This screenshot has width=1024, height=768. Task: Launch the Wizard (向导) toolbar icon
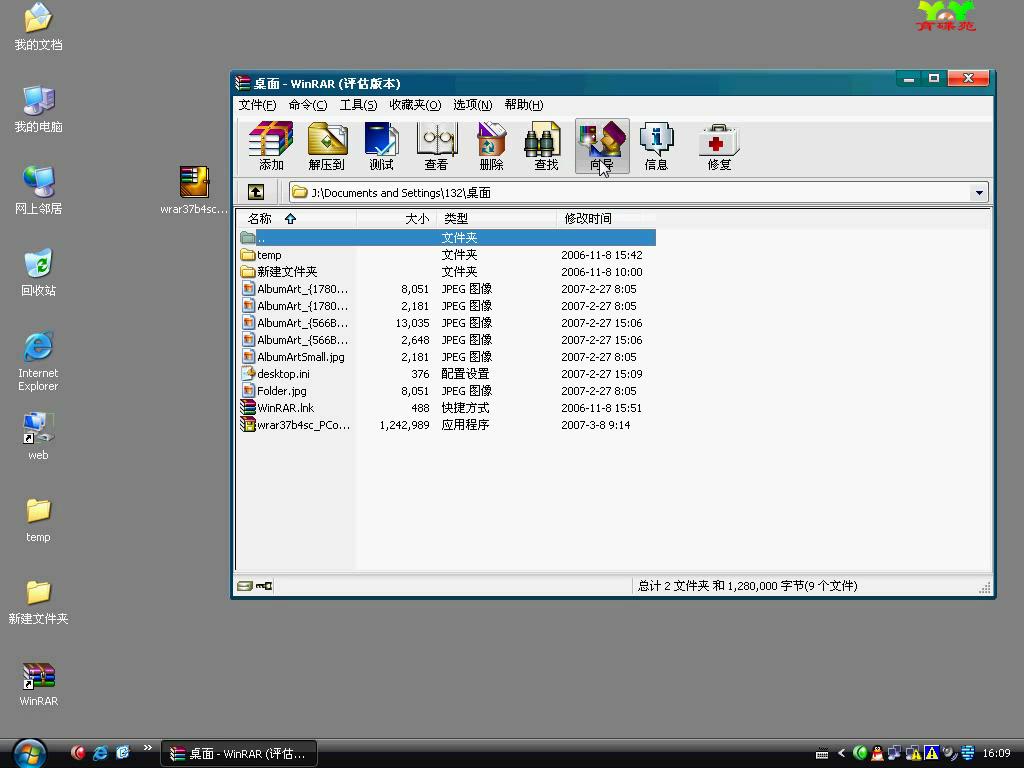601,146
